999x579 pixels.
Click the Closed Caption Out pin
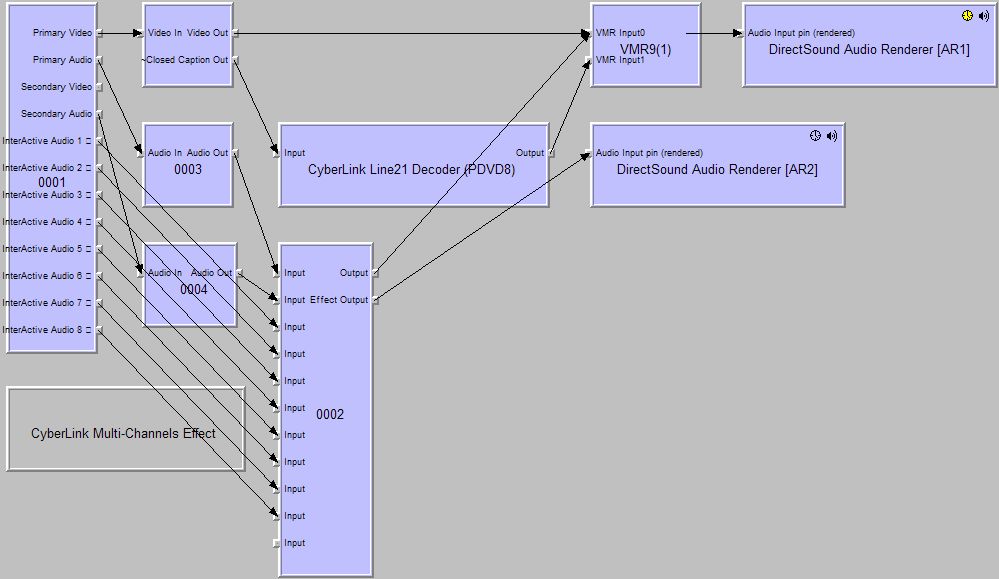235,60
